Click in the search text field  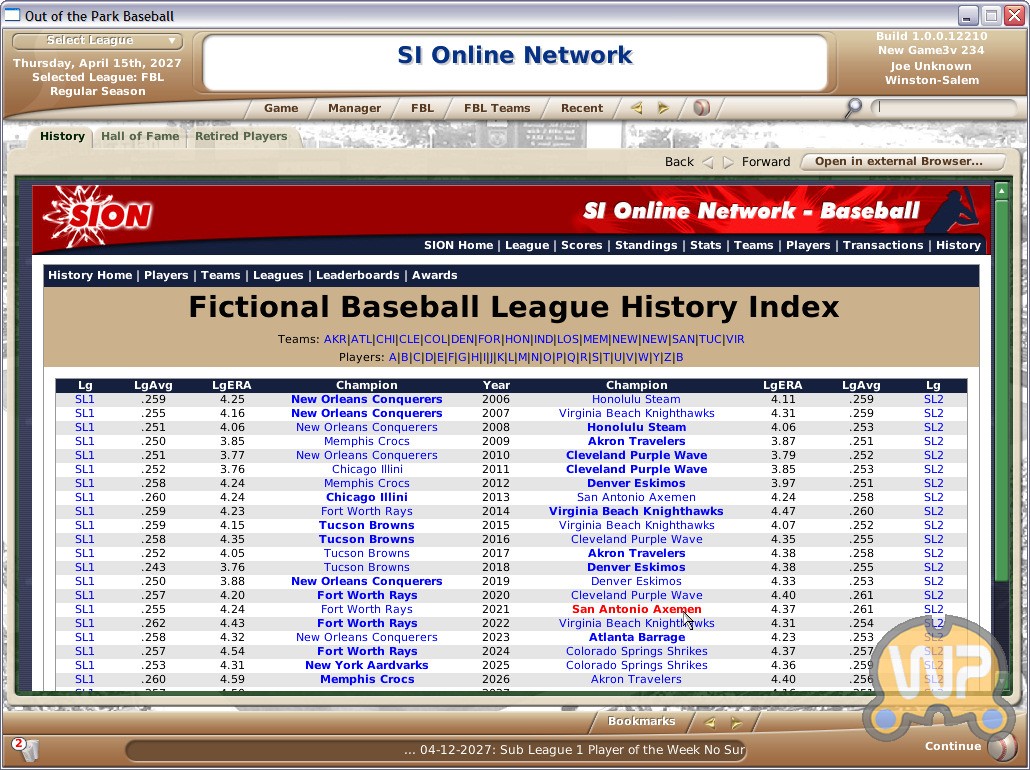click(x=945, y=107)
